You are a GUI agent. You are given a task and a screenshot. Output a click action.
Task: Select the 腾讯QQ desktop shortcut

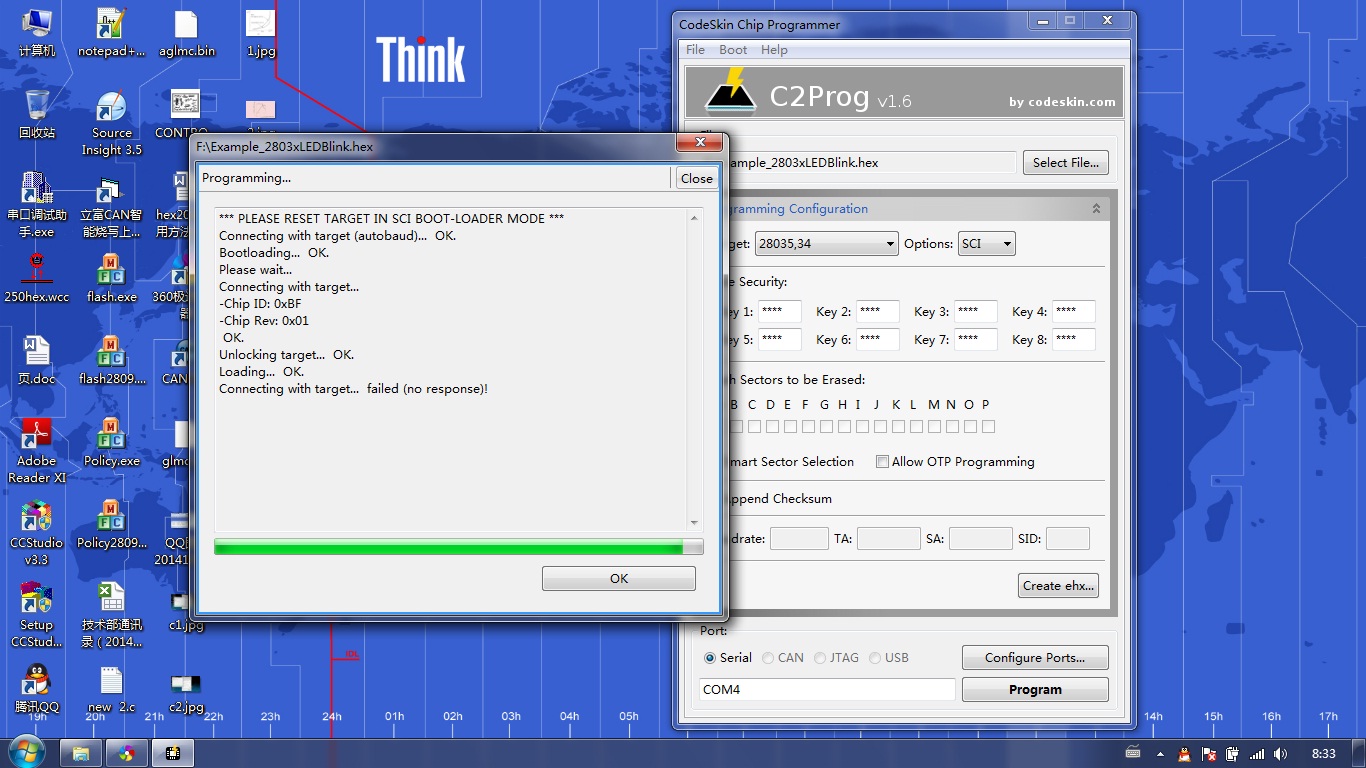pyautogui.click(x=37, y=688)
